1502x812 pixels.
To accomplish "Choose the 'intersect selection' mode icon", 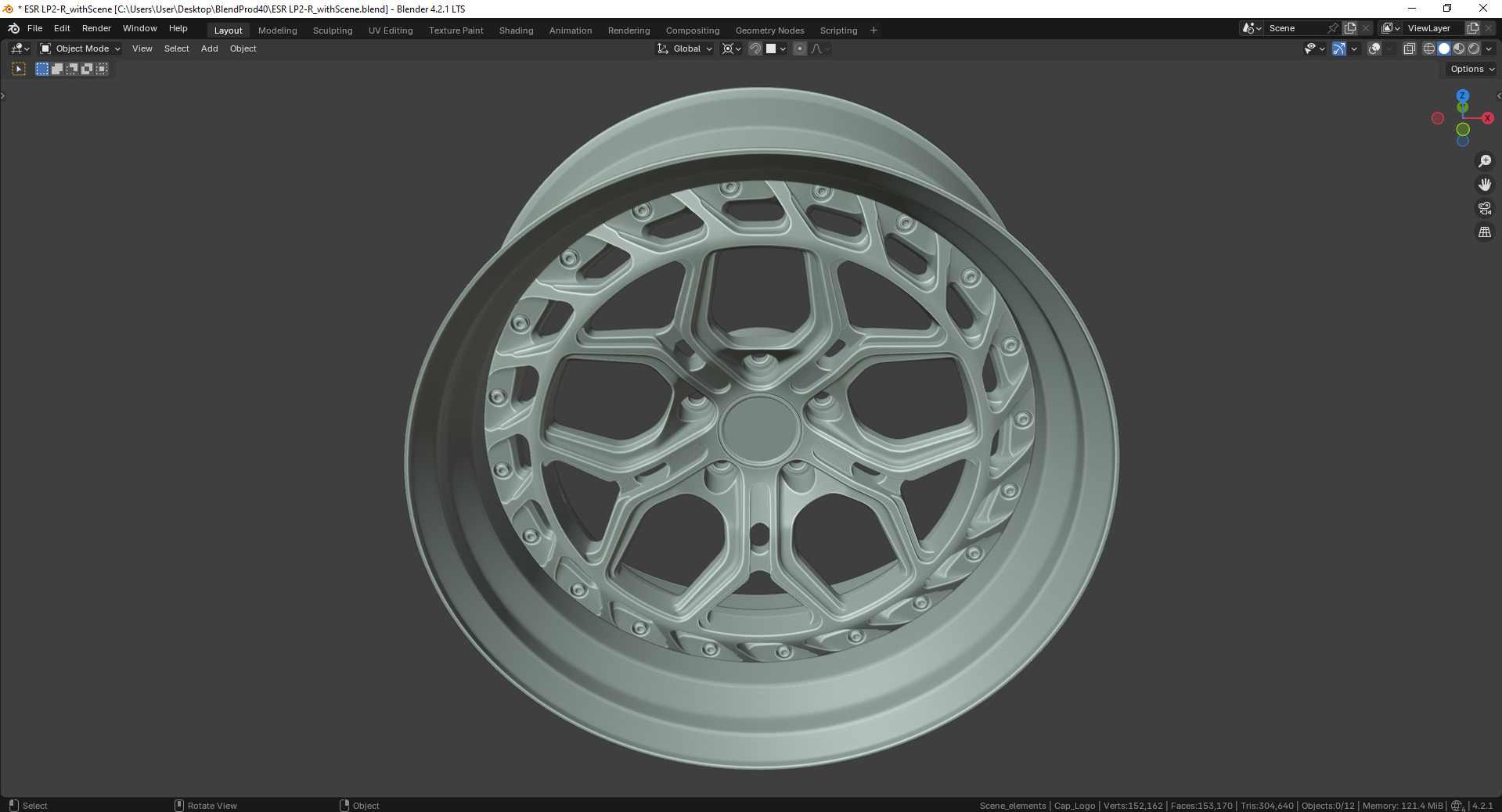I will click(x=102, y=69).
